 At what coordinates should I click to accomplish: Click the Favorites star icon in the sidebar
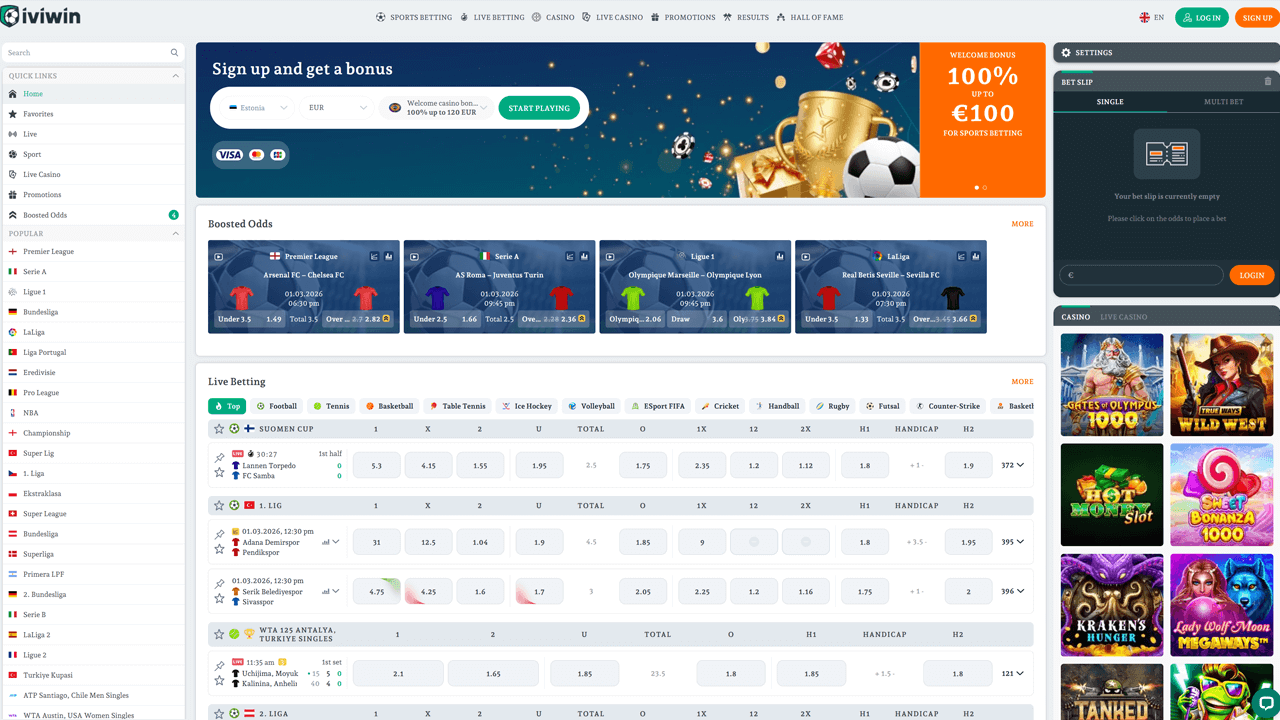tap(13, 114)
